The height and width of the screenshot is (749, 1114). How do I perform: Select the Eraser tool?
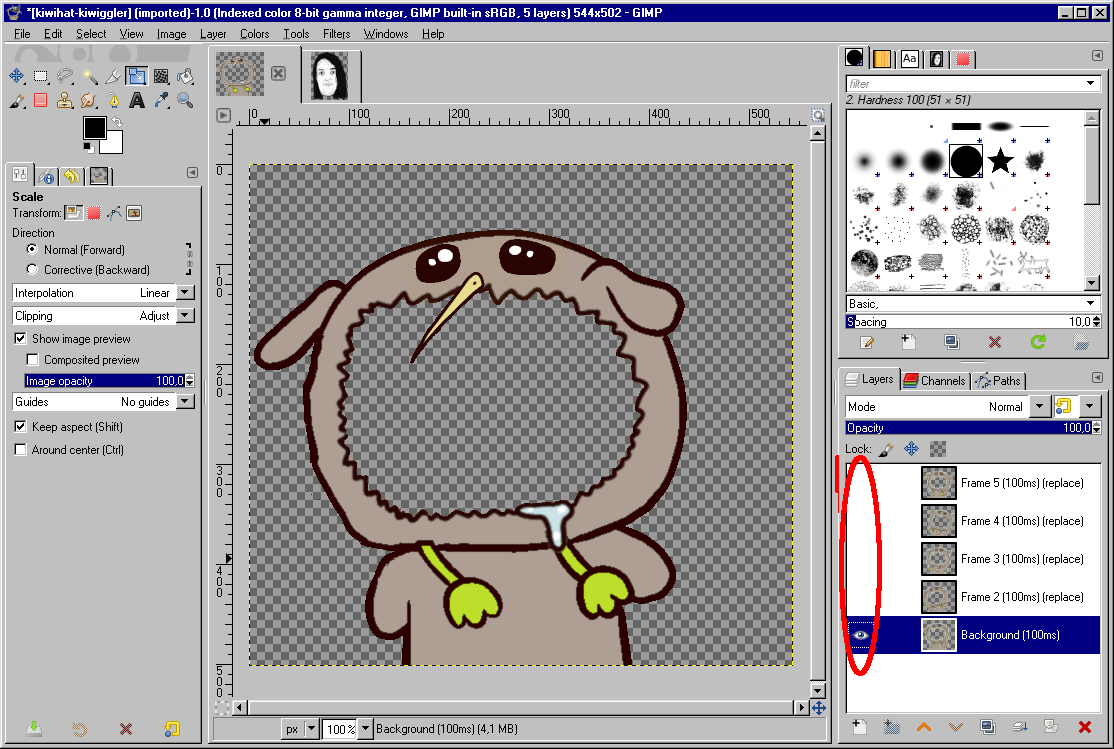[41, 100]
